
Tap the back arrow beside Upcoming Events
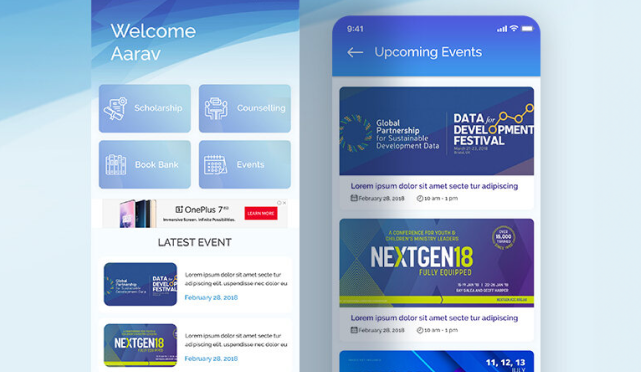(355, 52)
